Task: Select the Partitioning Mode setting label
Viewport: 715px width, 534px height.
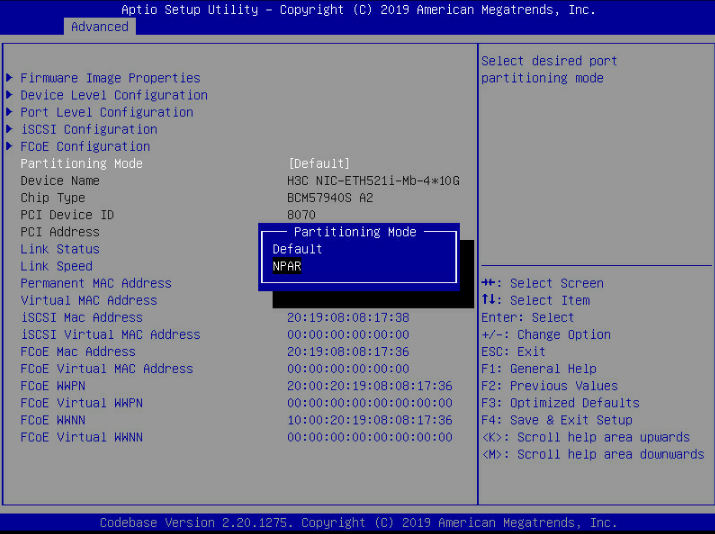Action: [x=82, y=163]
